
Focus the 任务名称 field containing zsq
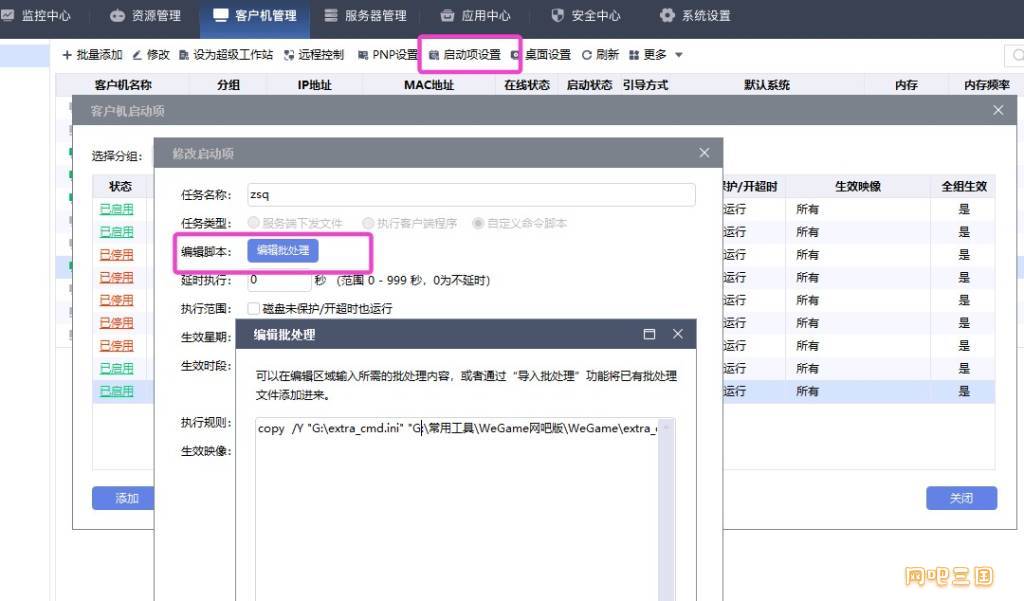(x=471, y=195)
